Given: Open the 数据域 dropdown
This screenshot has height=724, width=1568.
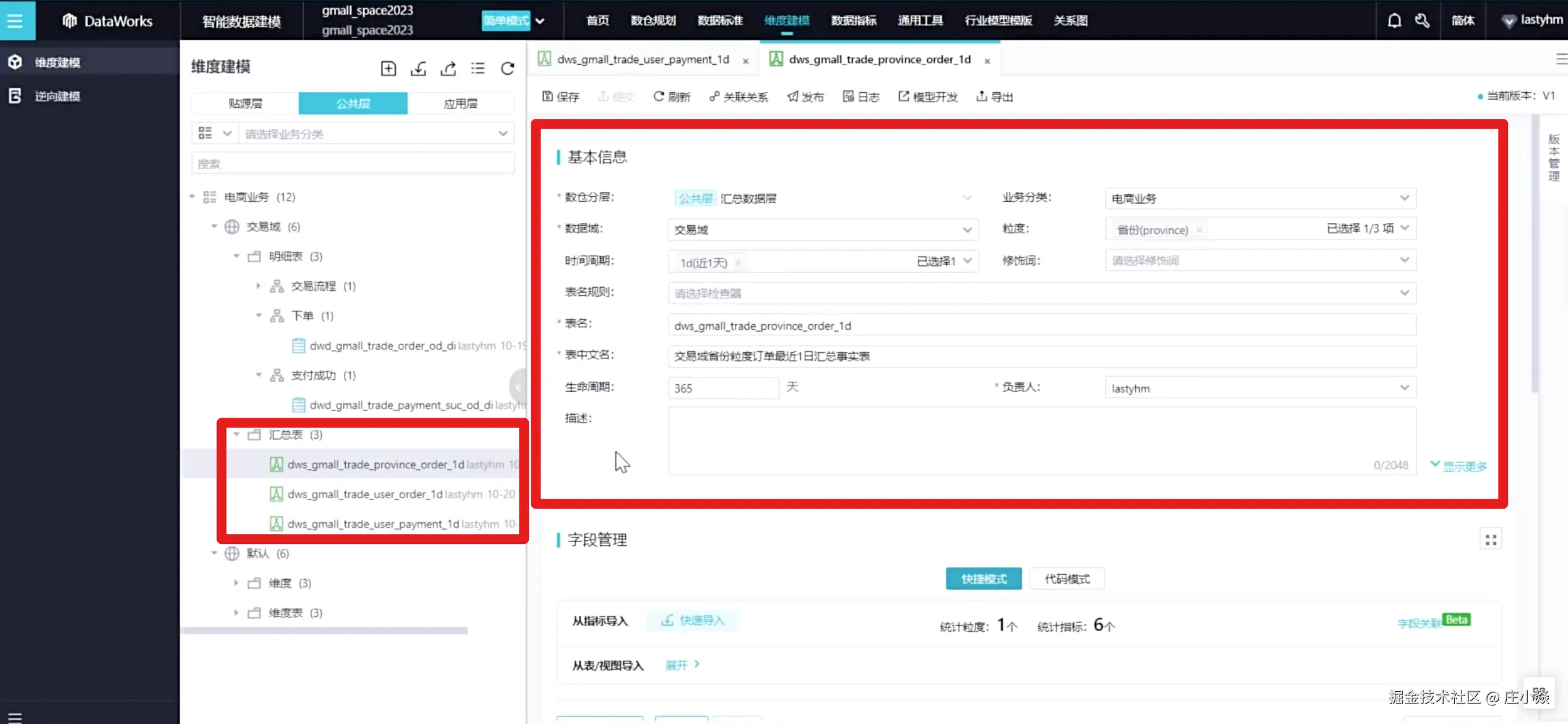Looking at the screenshot, I should pos(823,230).
